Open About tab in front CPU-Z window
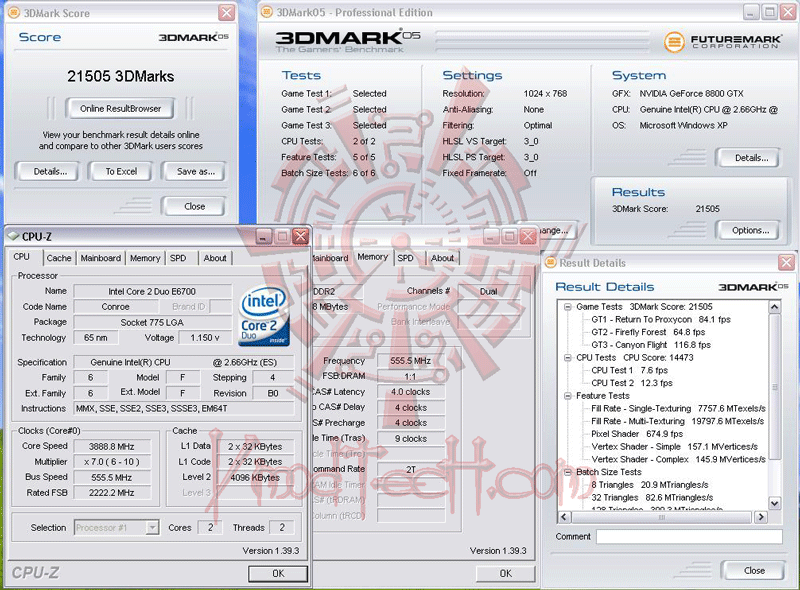800x590 pixels. pyautogui.click(x=215, y=258)
